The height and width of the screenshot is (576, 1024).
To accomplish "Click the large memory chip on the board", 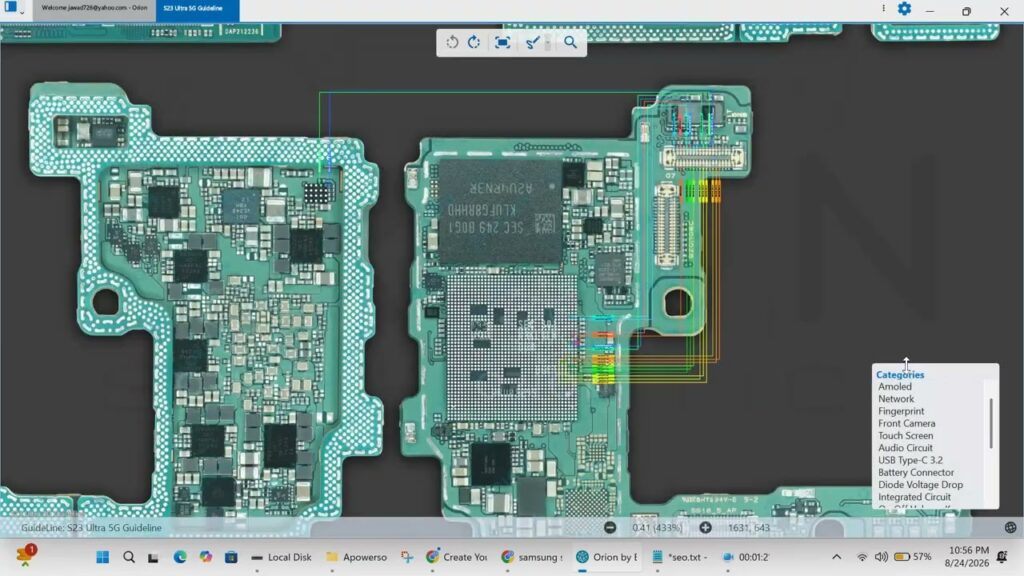I will click(500, 210).
